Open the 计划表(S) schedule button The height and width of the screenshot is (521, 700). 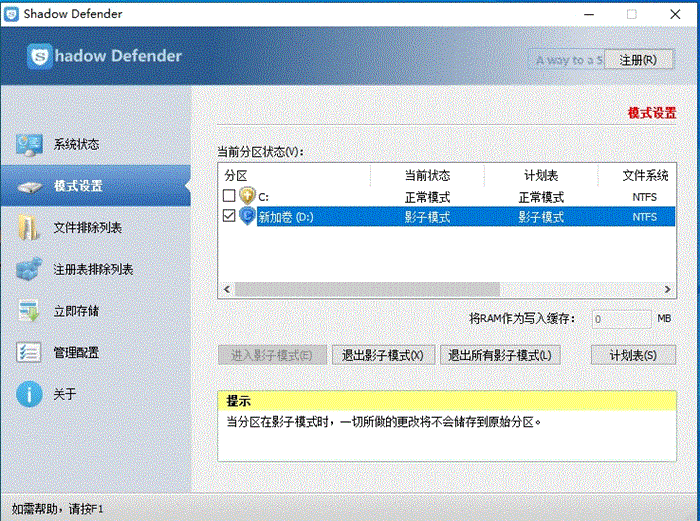[633, 355]
